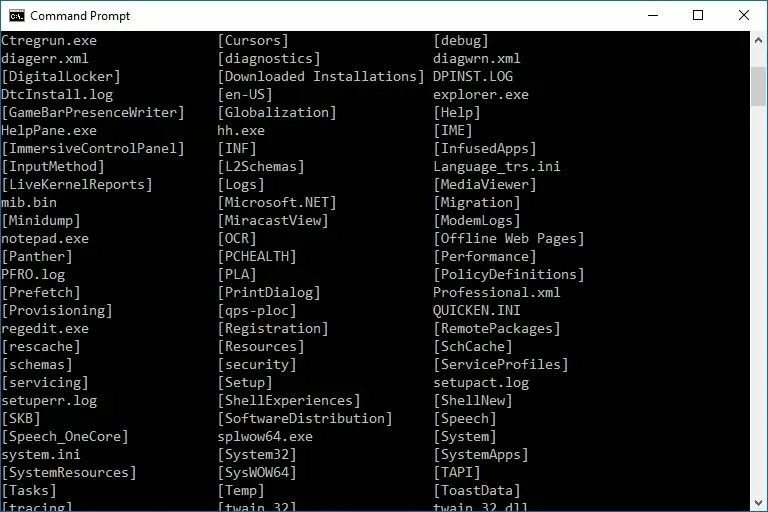Click the Command Prompt system icon

point(17,16)
